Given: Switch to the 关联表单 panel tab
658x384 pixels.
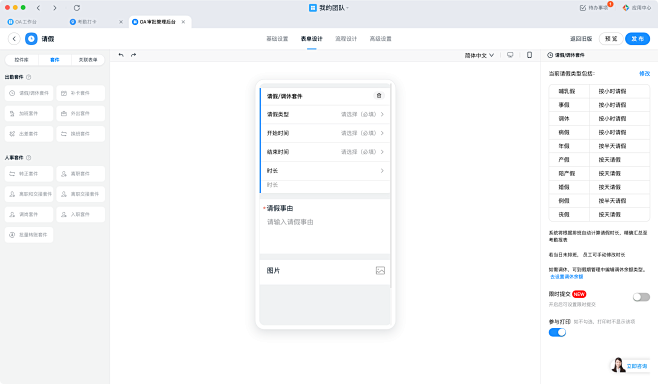Looking at the screenshot, I should [x=88, y=60].
